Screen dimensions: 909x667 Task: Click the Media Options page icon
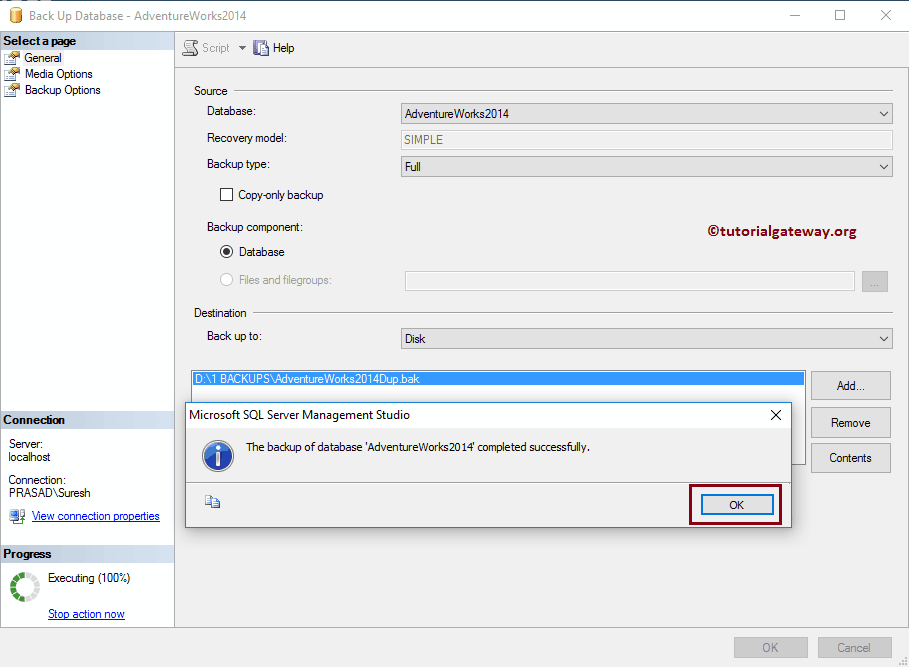coord(12,74)
